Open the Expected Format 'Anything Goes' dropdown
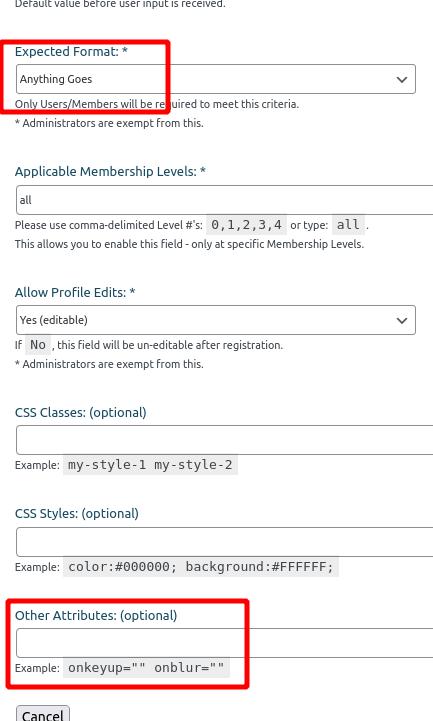The height and width of the screenshot is (721, 433). (x=216, y=79)
